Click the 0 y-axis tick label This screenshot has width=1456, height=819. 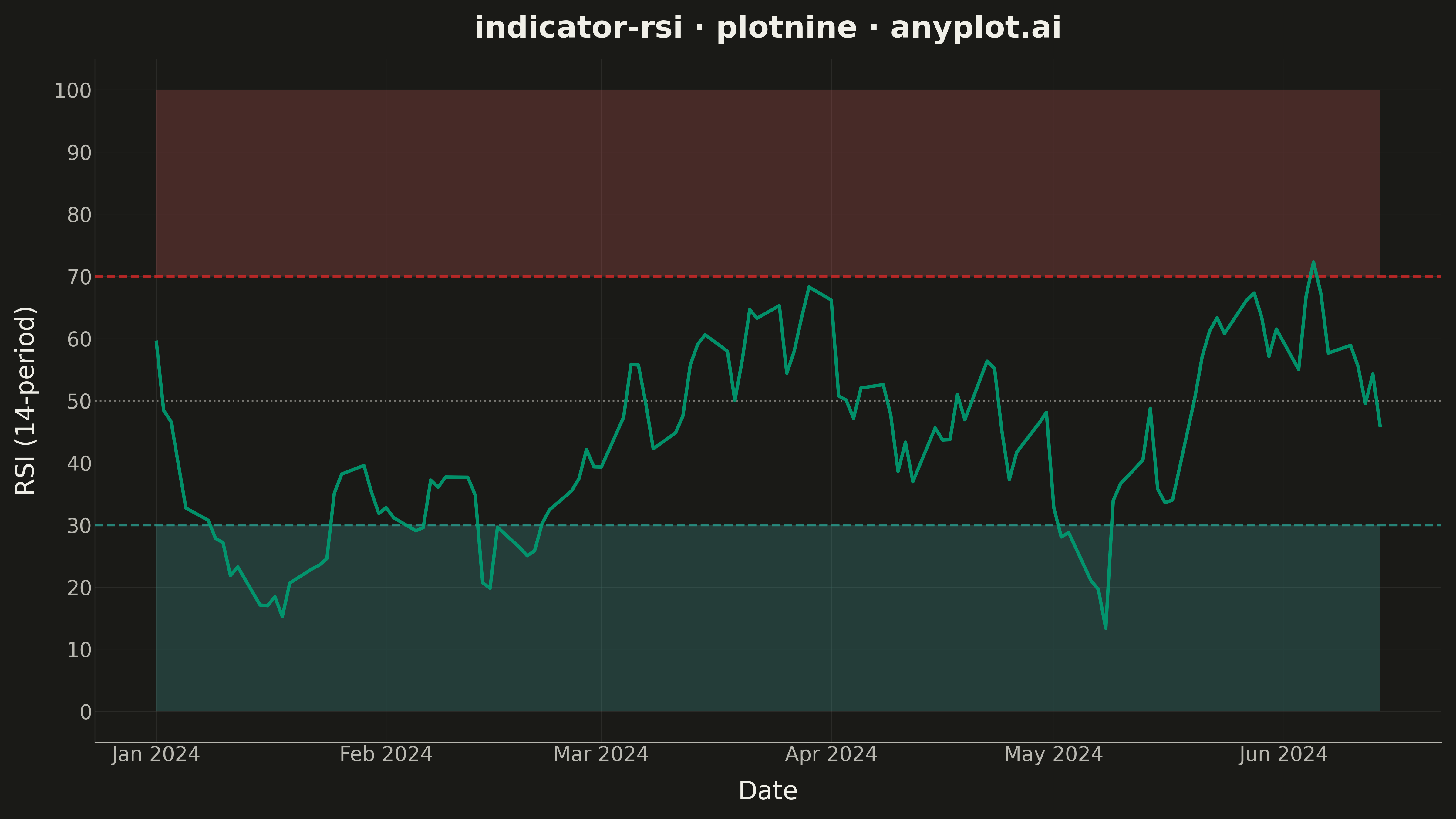[86, 712]
